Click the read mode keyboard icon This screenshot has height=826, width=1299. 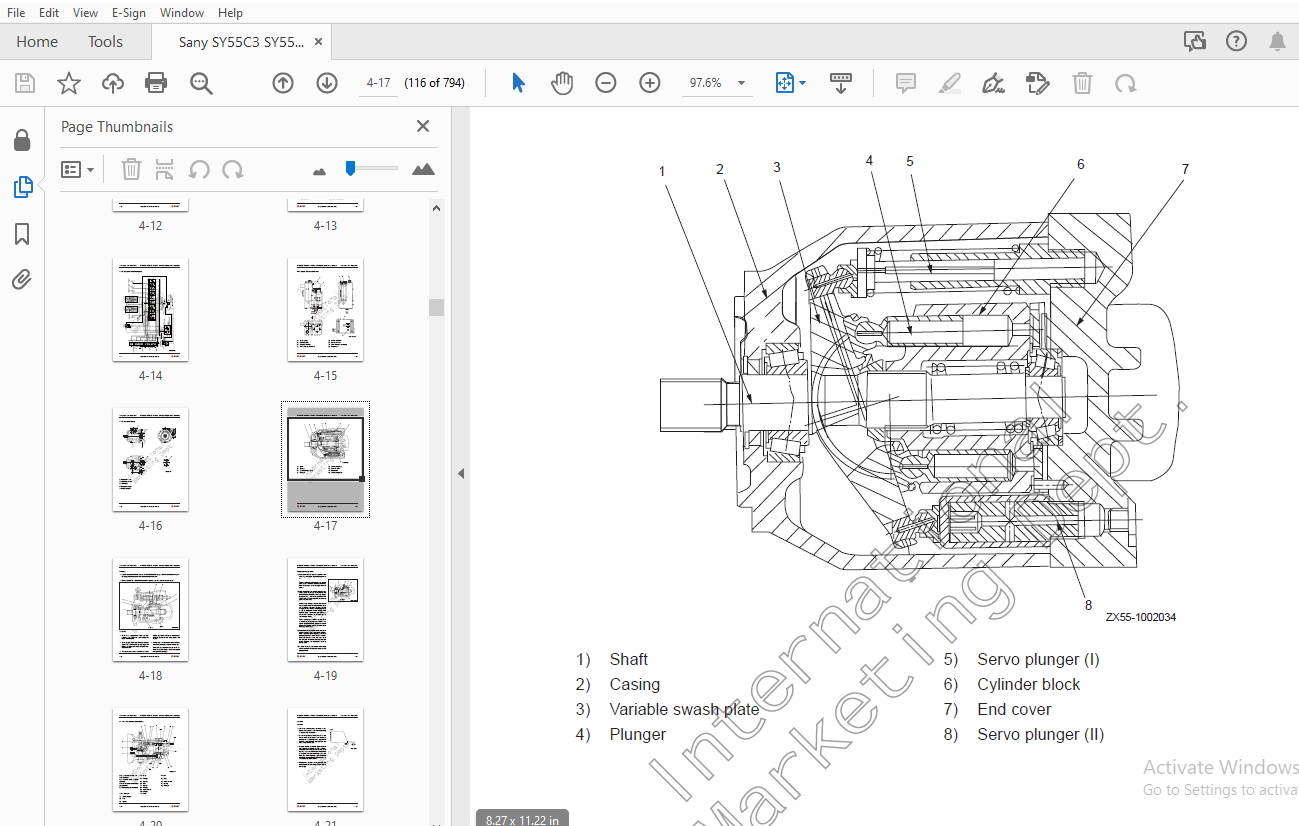[841, 83]
